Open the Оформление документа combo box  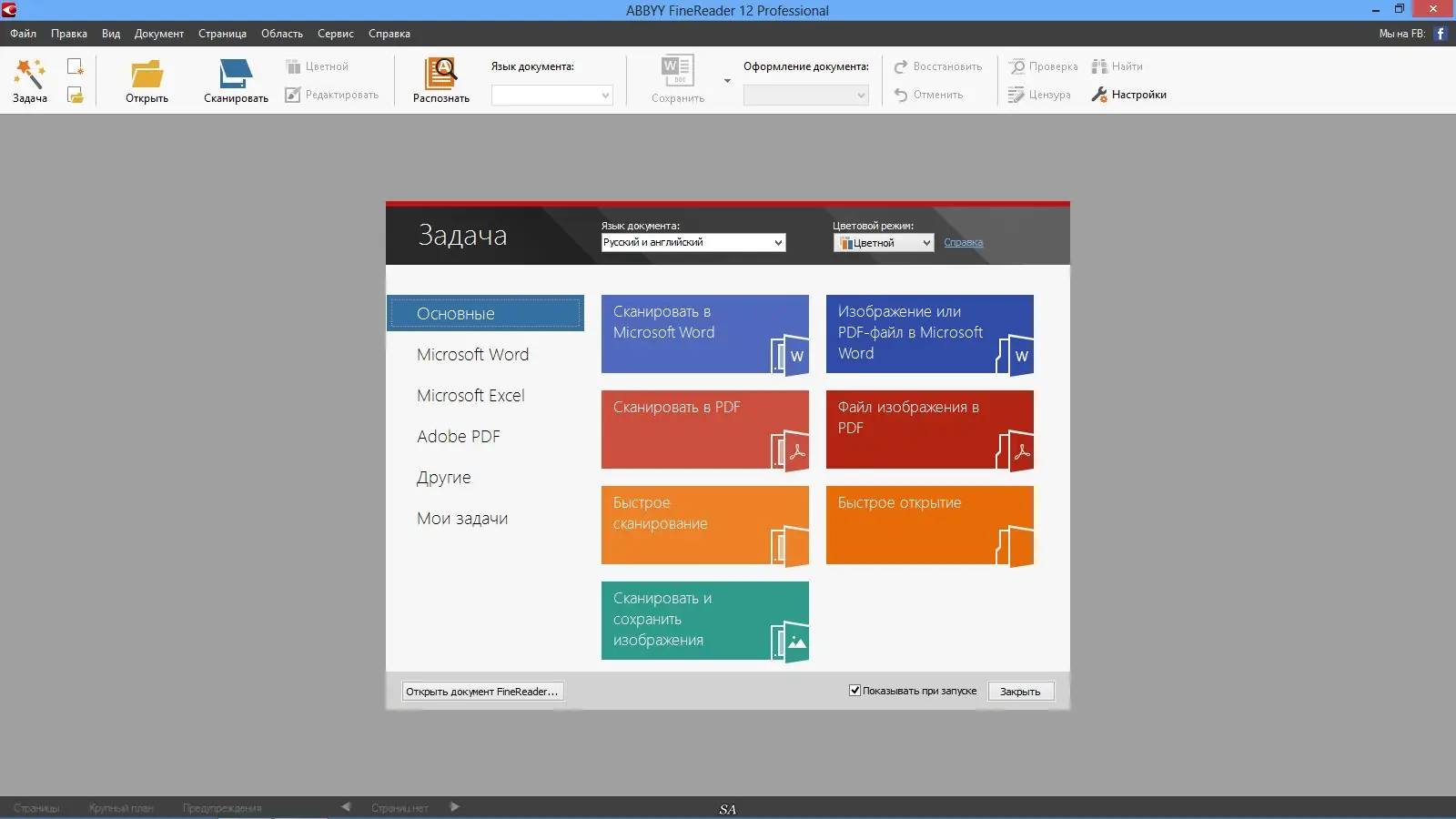806,95
